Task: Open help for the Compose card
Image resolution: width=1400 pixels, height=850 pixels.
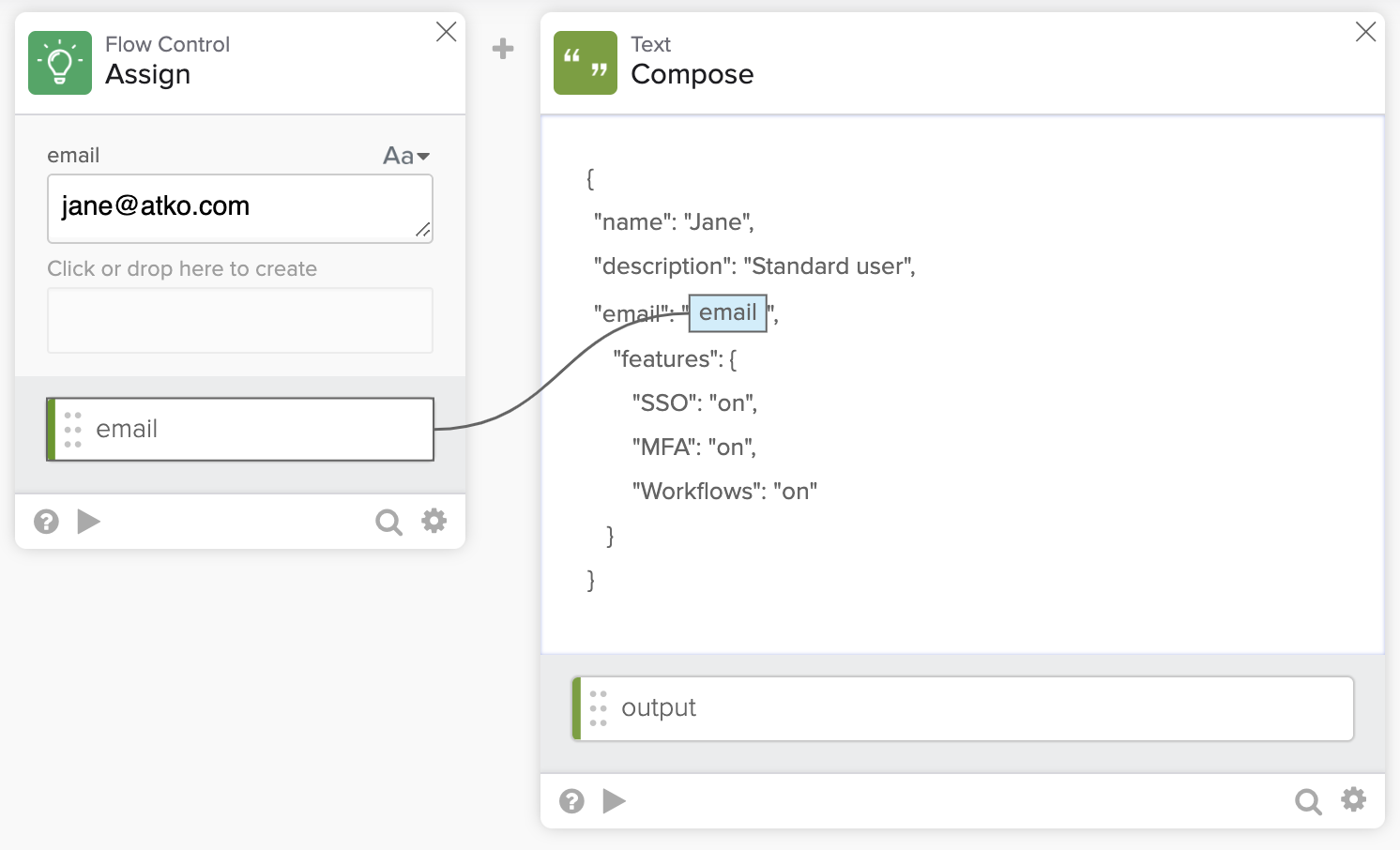Action: (x=571, y=801)
